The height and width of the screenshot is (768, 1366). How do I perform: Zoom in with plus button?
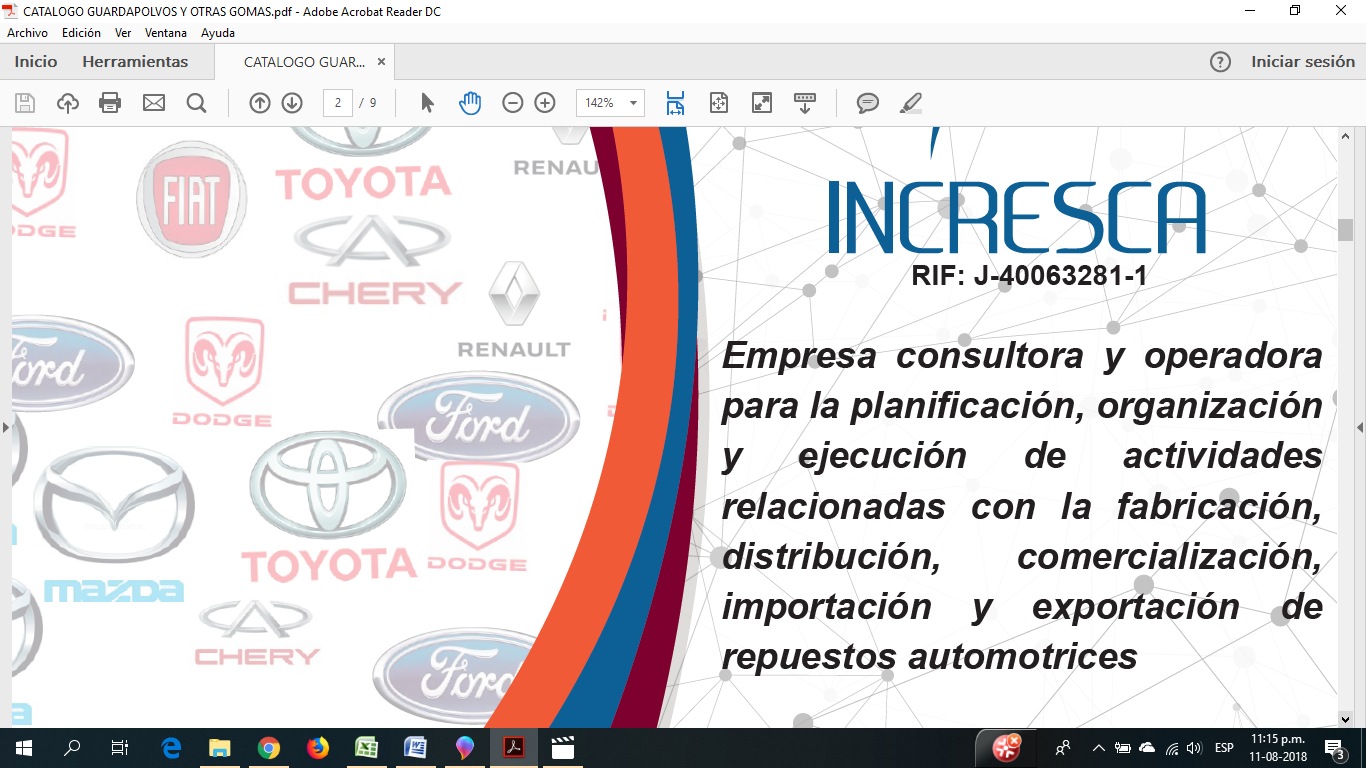[545, 103]
